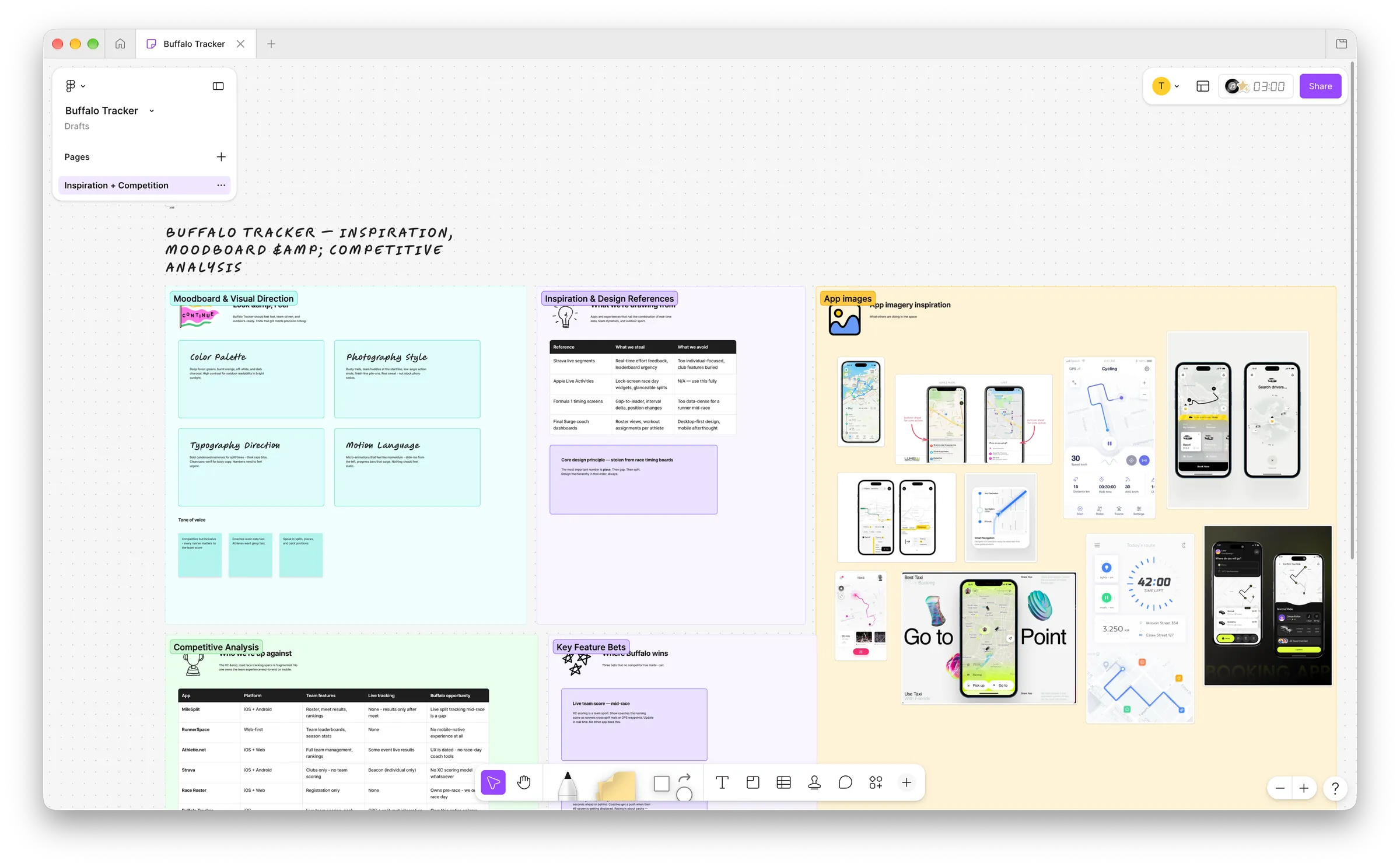Select the square shape tool
This screenshot has width=1400, height=867.
click(661, 784)
